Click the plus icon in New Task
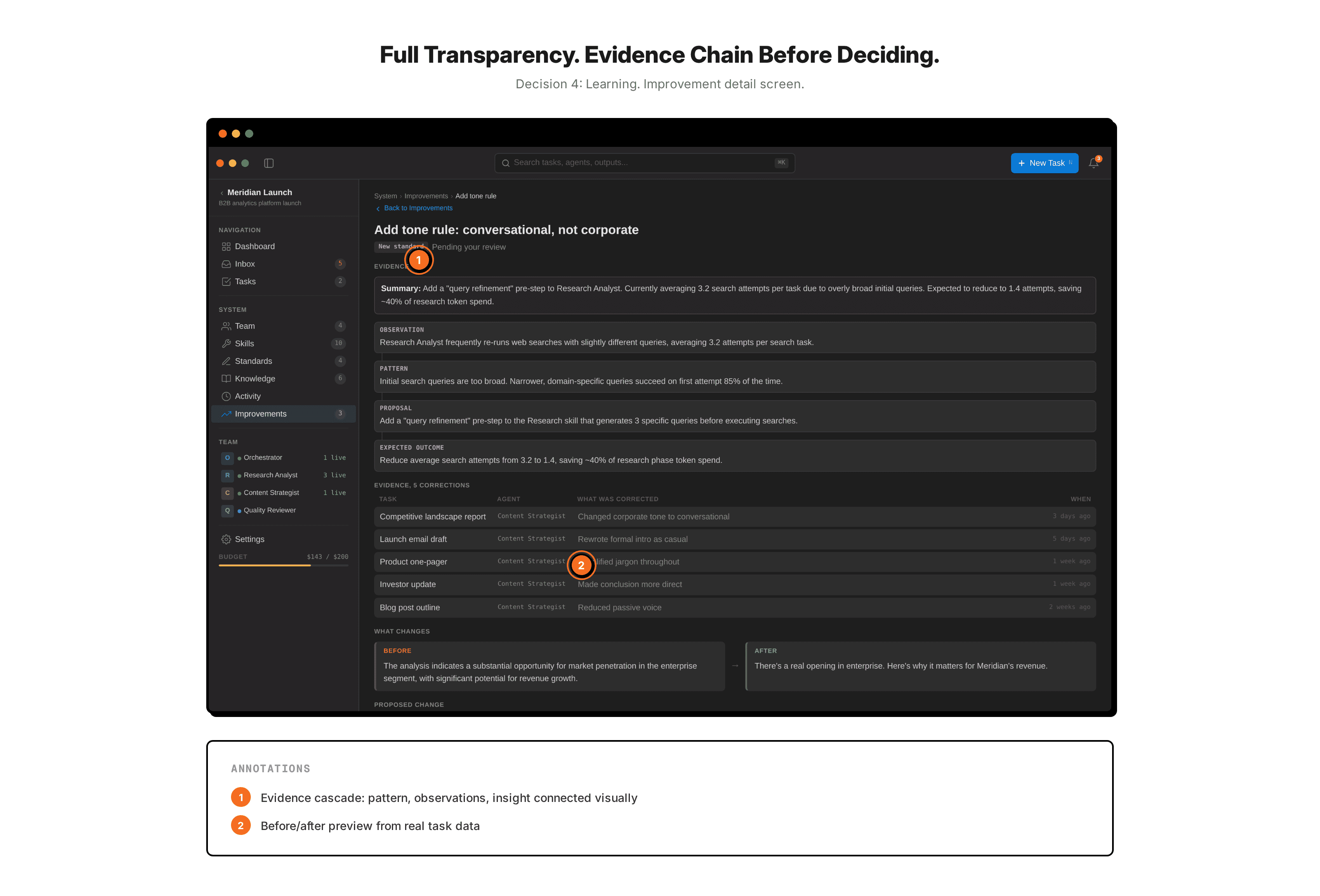The width and height of the screenshot is (1320, 896). pyautogui.click(x=1021, y=164)
